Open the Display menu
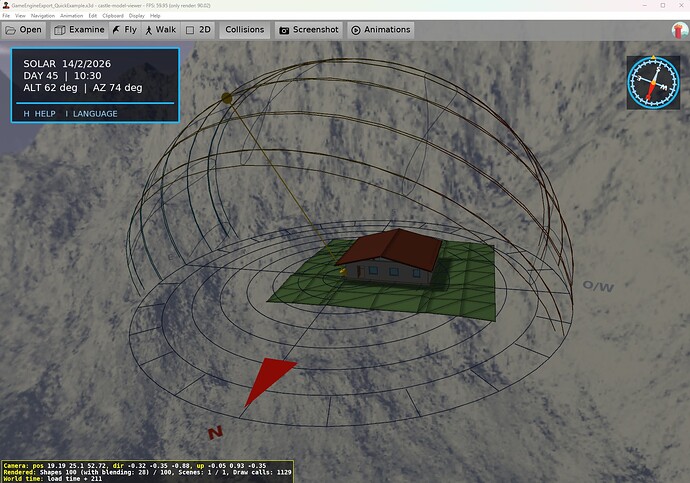 [x=136, y=15]
